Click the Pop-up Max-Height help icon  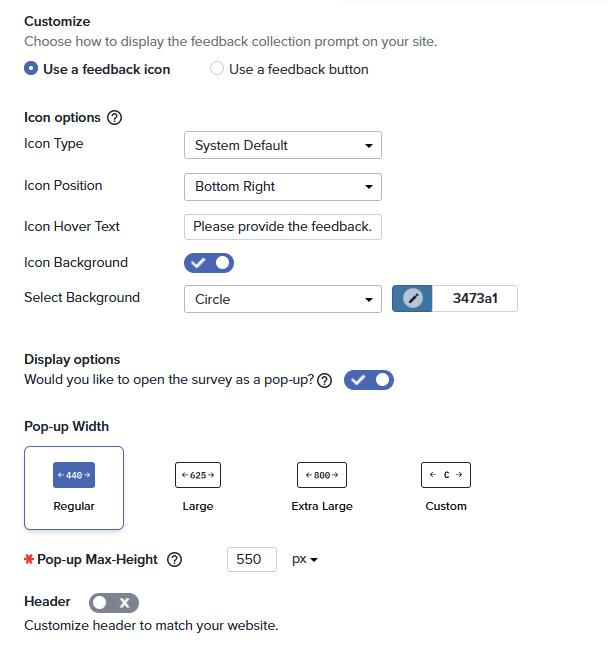point(175,560)
